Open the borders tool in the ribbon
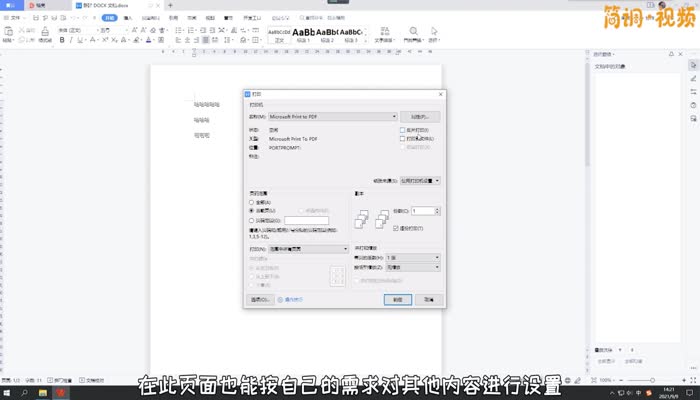The width and height of the screenshot is (700, 400). click(x=256, y=40)
